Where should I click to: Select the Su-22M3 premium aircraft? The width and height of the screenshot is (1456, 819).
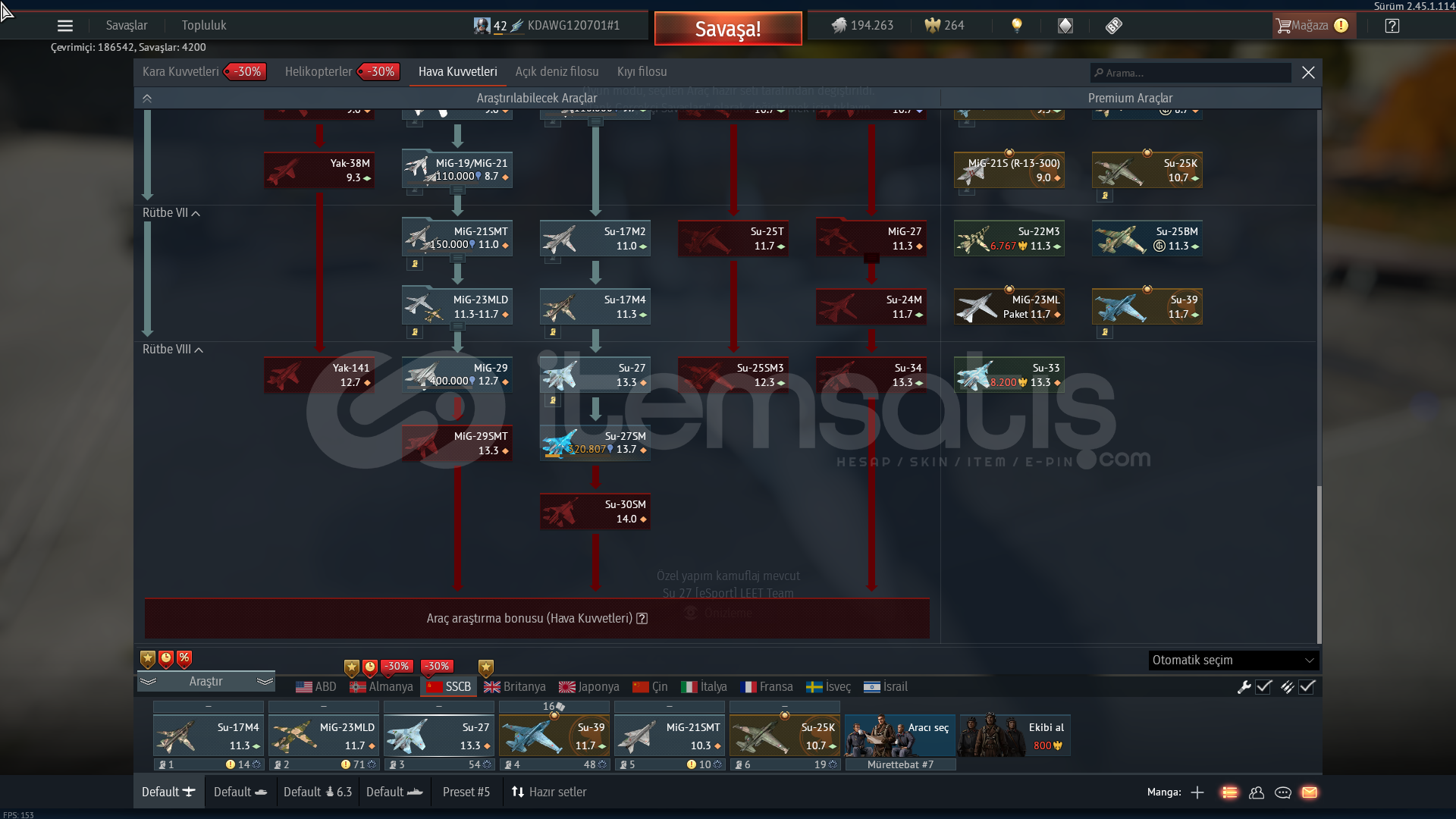pos(1009,239)
